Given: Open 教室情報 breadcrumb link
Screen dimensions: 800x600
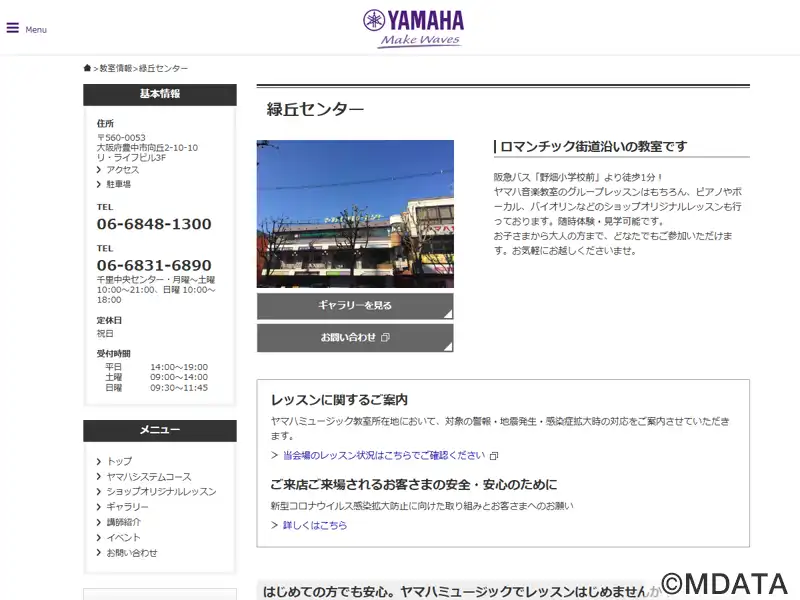Looking at the screenshot, I should [116, 68].
